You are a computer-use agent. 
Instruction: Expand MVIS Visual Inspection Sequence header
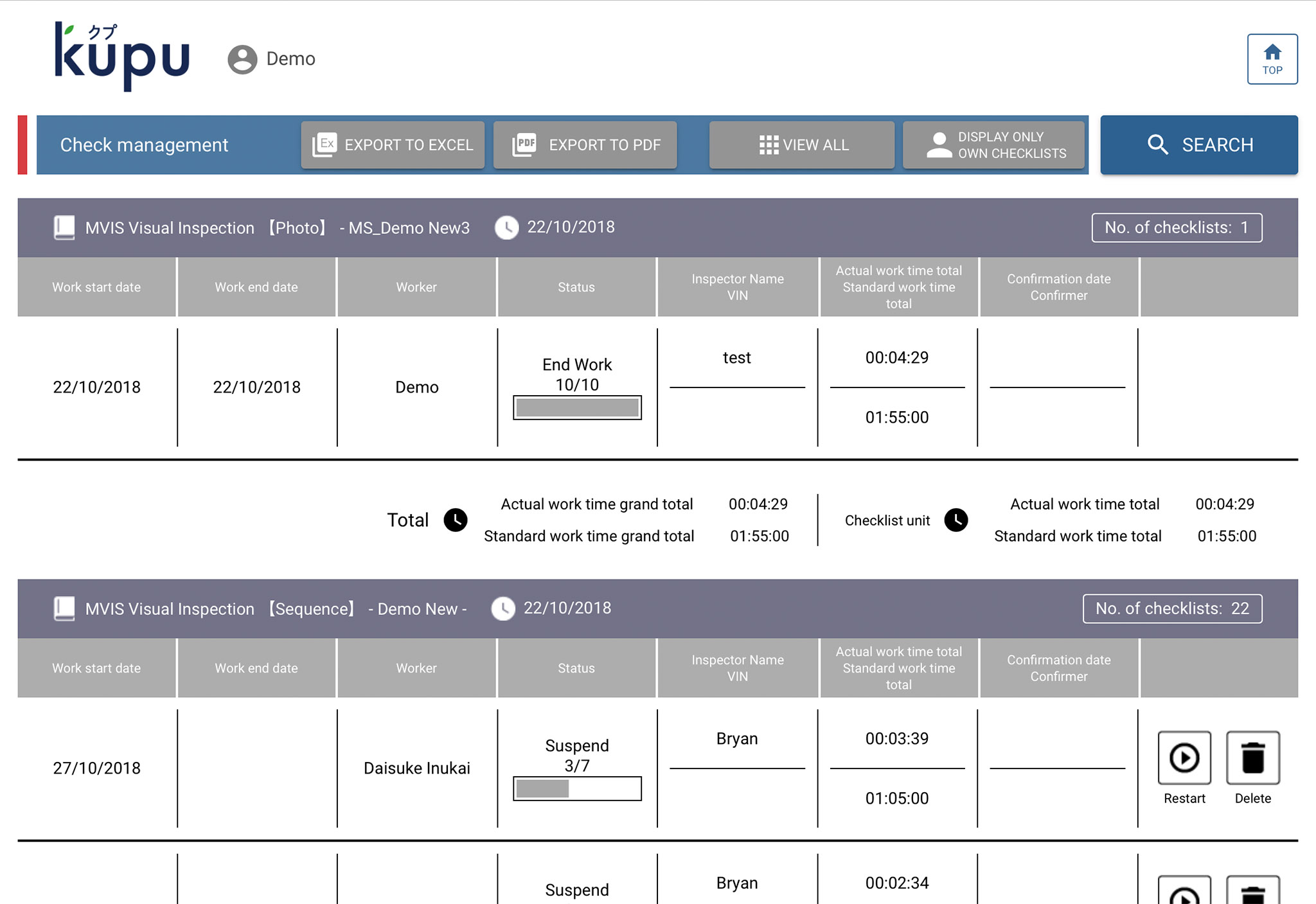pyautogui.click(x=276, y=608)
